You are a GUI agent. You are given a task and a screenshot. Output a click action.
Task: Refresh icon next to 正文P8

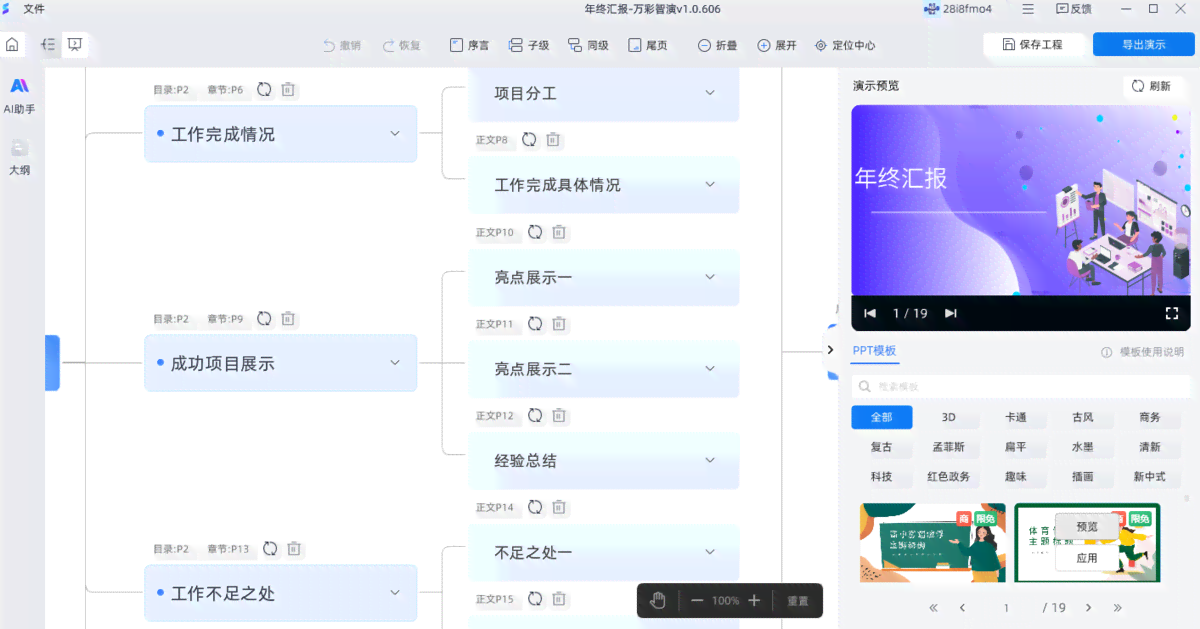tap(529, 140)
